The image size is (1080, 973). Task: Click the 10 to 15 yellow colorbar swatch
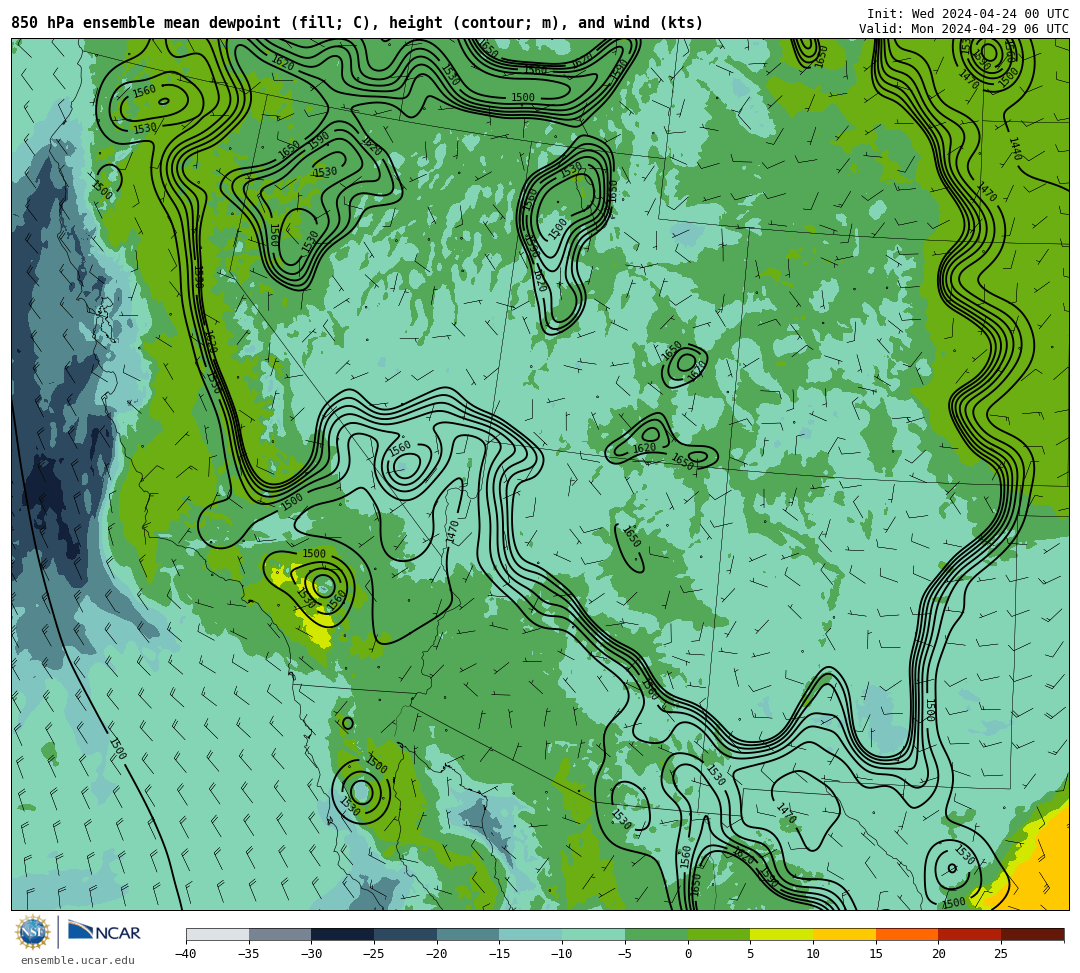[x=844, y=934]
